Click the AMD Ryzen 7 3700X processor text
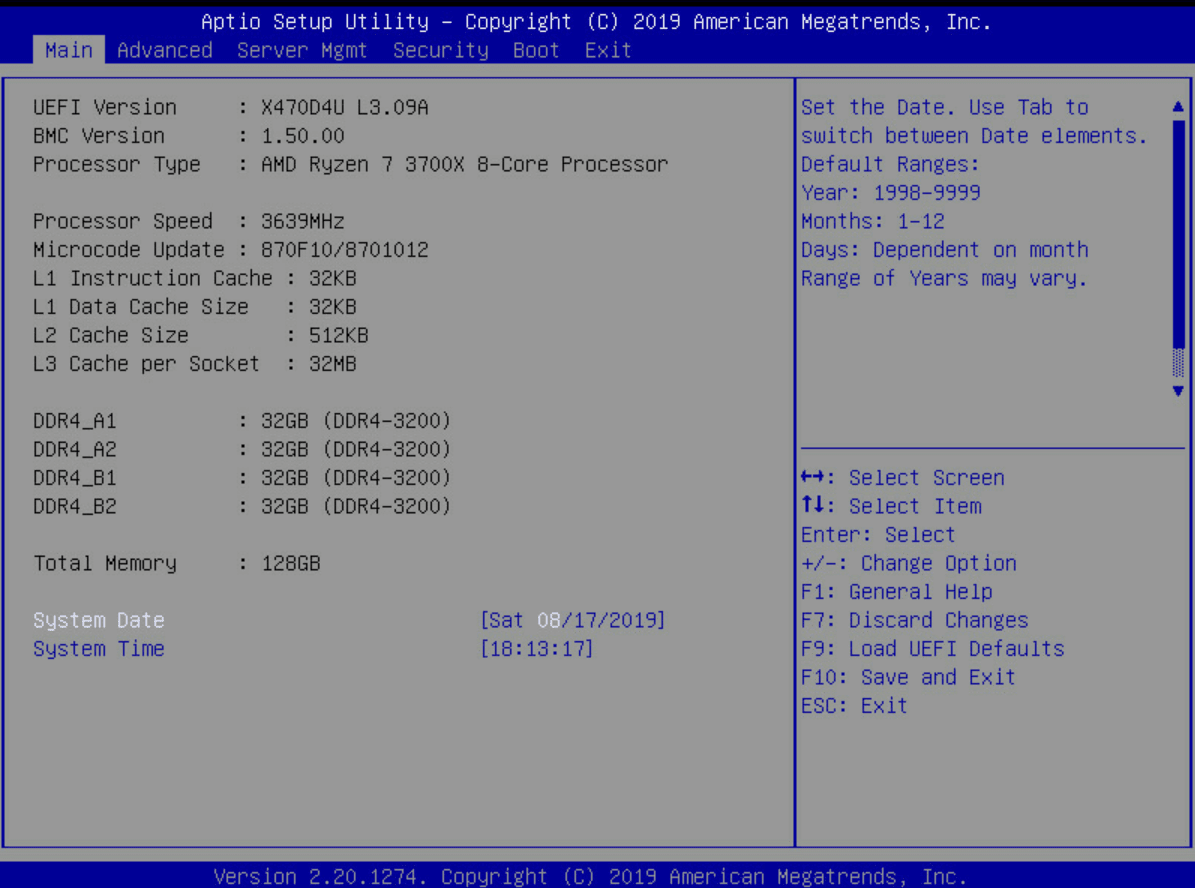The height and width of the screenshot is (888, 1195). 464,165
